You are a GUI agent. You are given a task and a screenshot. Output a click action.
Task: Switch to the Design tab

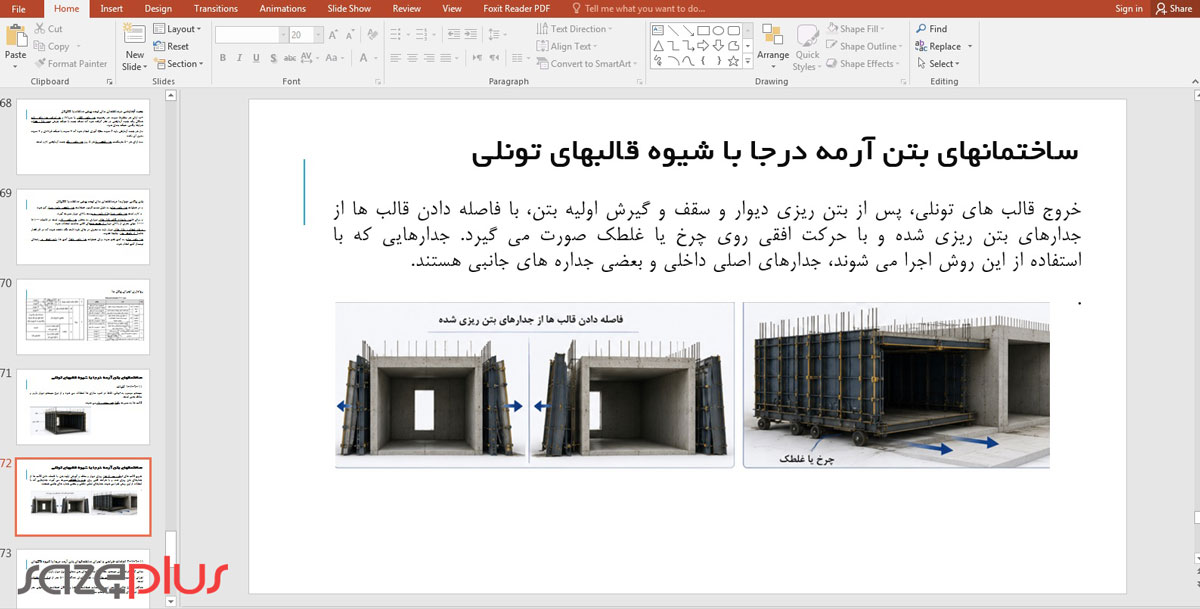(x=158, y=8)
